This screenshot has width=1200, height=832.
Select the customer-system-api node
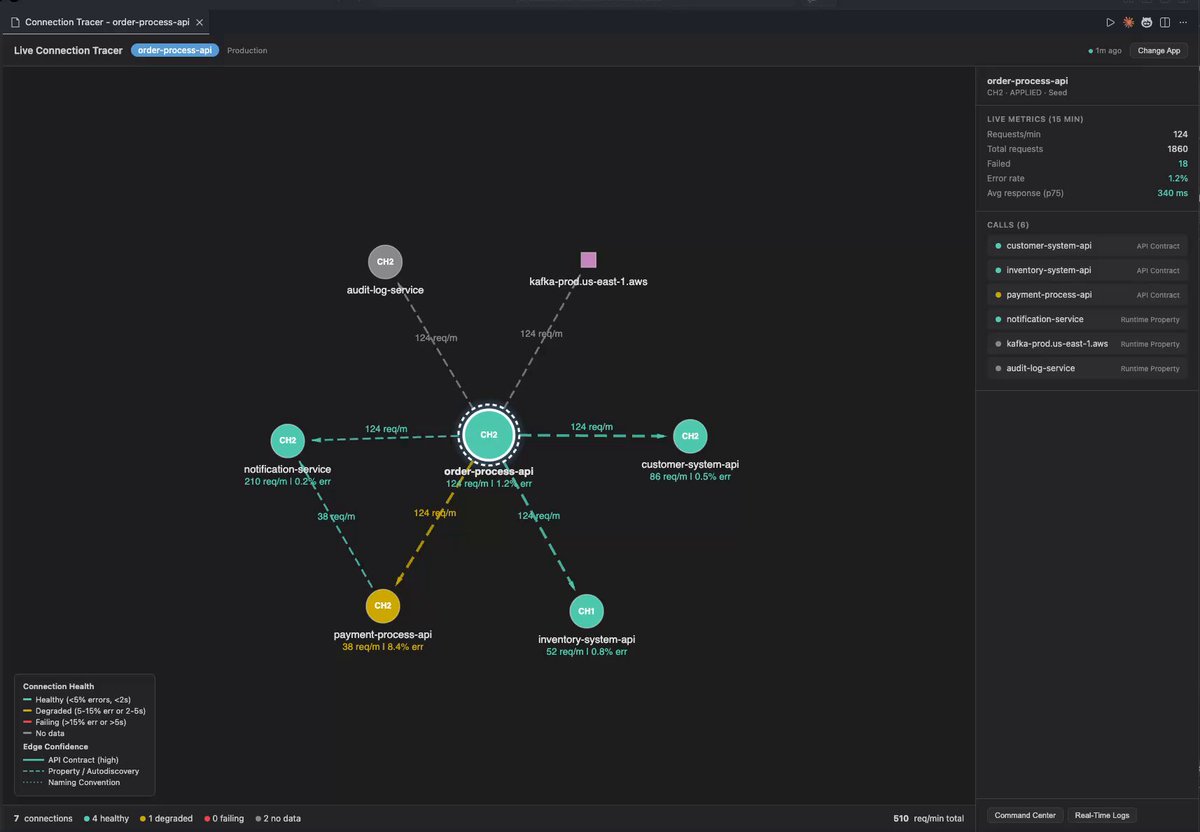(x=690, y=436)
